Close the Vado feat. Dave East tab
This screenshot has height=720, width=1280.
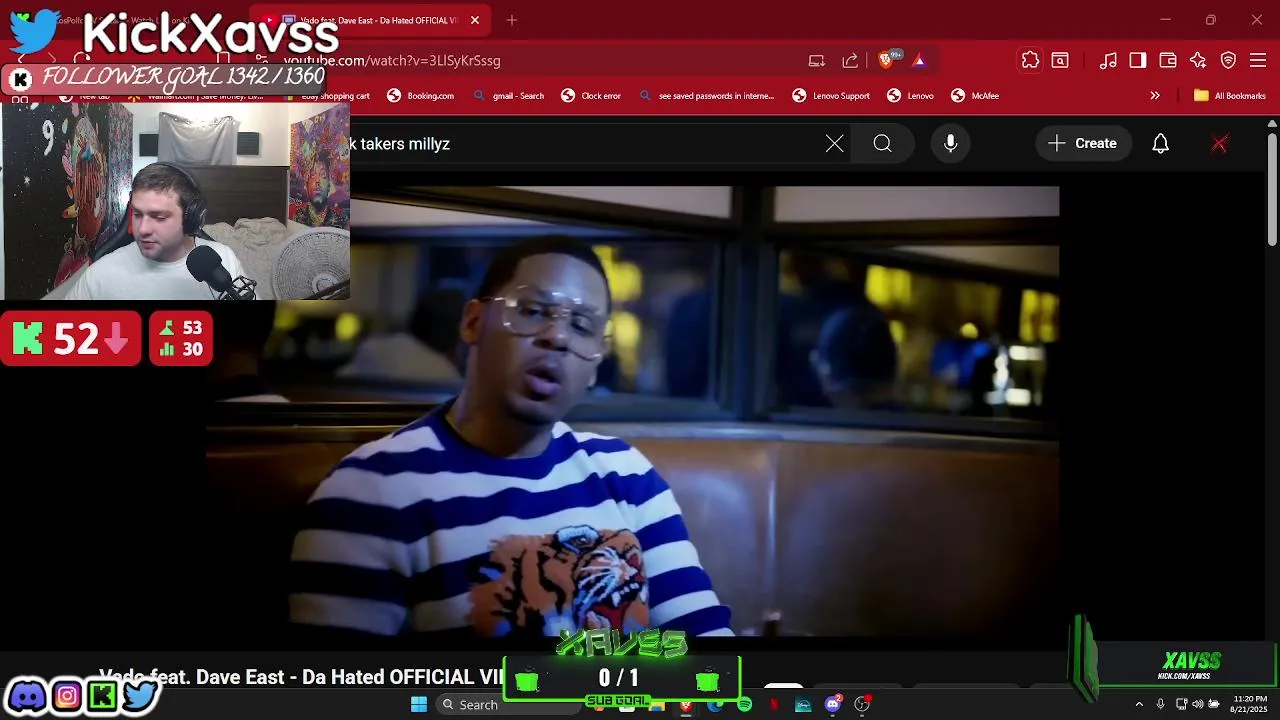pos(475,20)
